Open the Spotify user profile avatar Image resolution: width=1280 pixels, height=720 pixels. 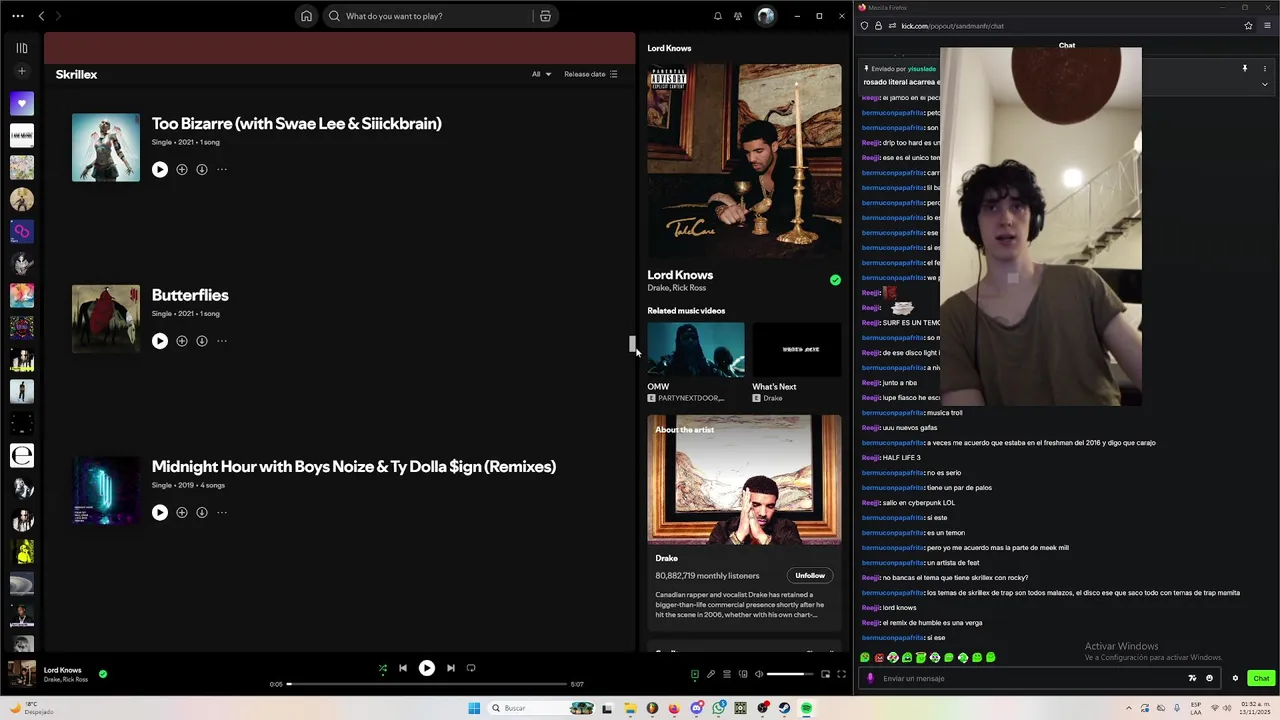click(766, 16)
